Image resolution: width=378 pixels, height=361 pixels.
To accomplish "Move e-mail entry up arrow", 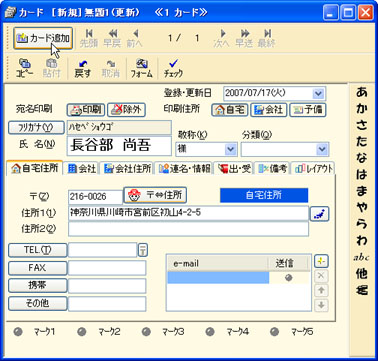I will pos(321,290).
